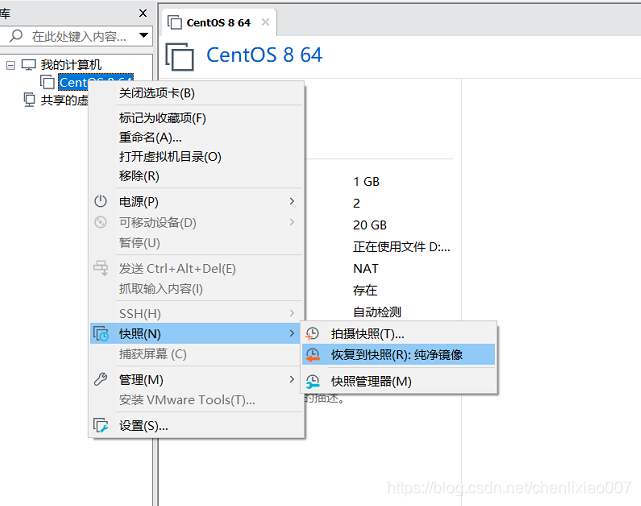The height and width of the screenshot is (506, 641).
Task: Choose 抓取输入内容(I) entry
Action: 197,289
